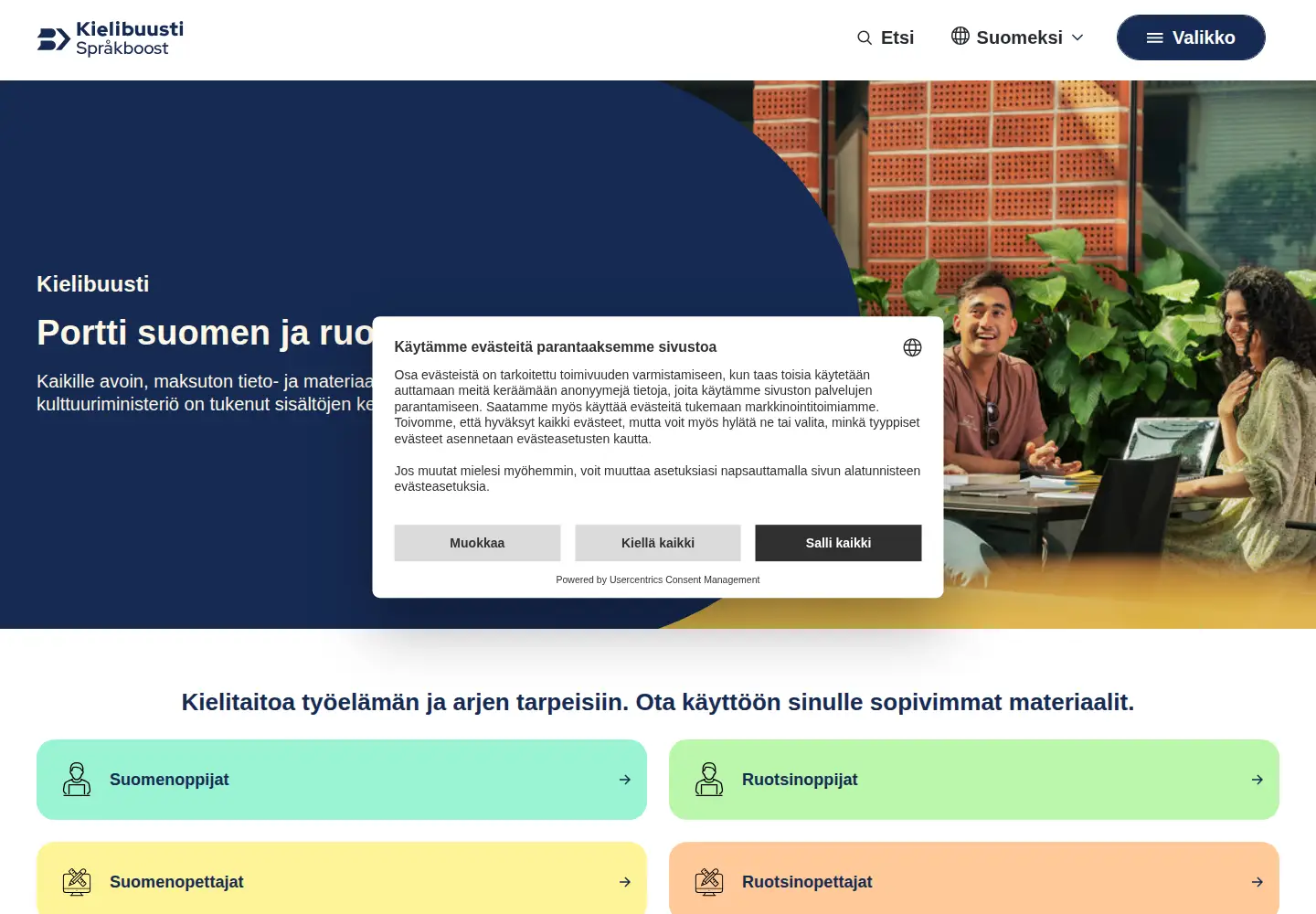Open the Powered by Usercentrics Consent Management link
Screen dimensions: 1316x914
[658, 579]
